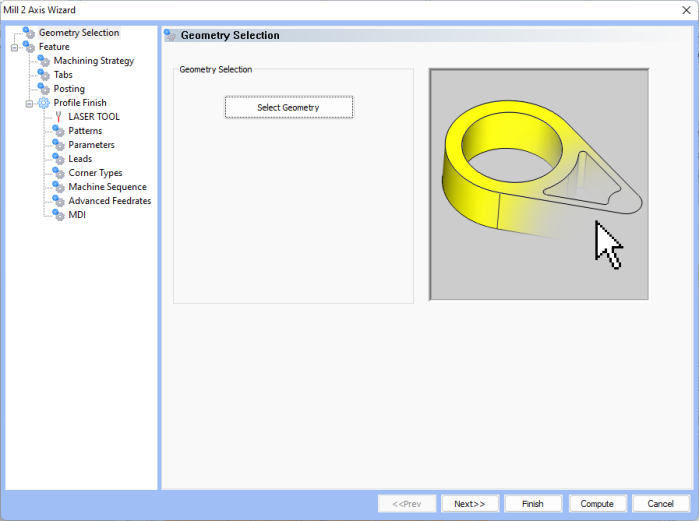Open the Advanced Feedrates page
This screenshot has height=521, width=699.
click(110, 201)
